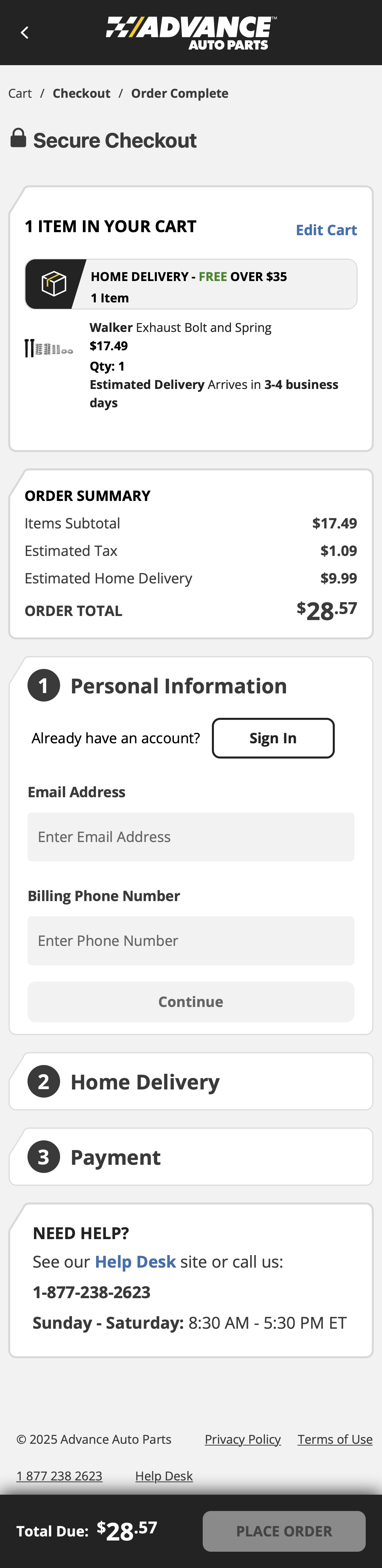Click the Enter Phone Number field
Image resolution: width=382 pixels, height=1568 pixels.
pyautogui.click(x=191, y=940)
